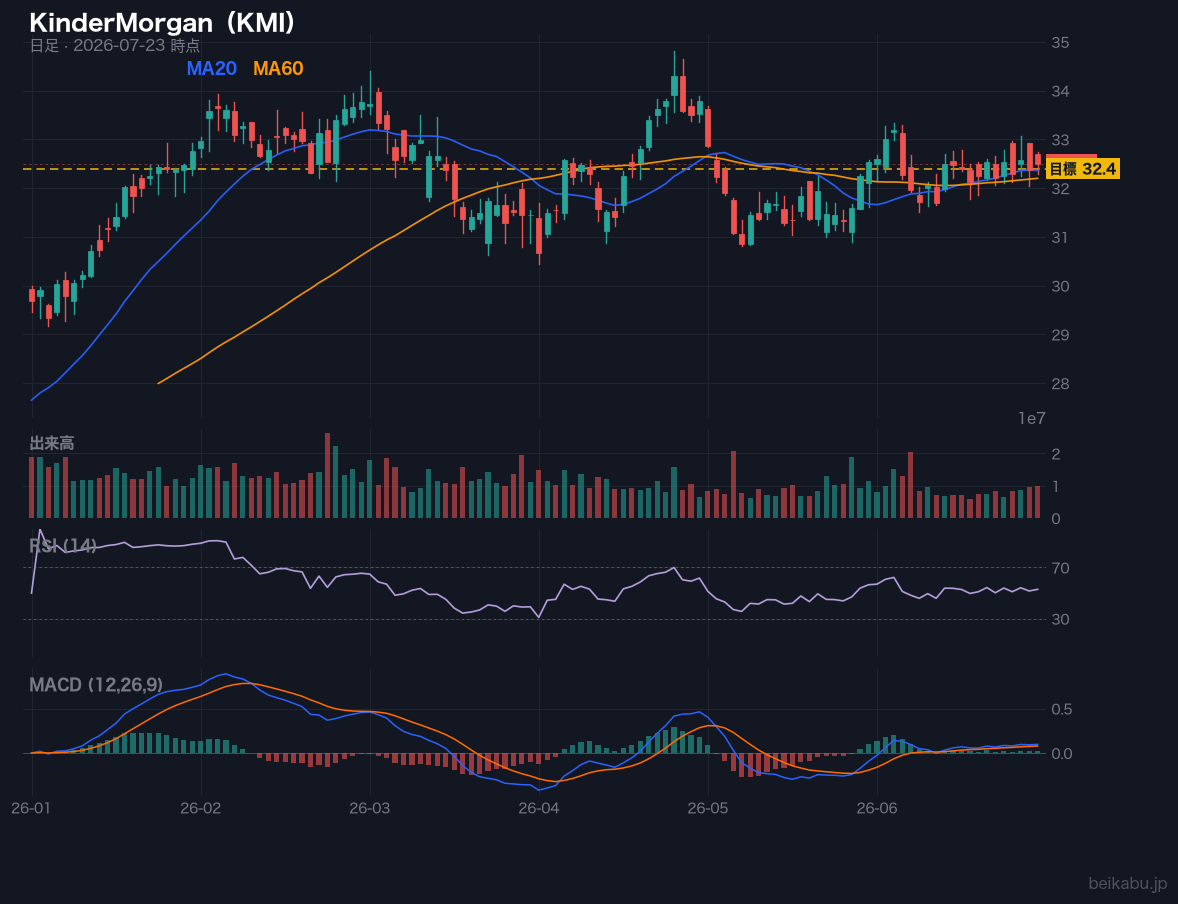Click the 28 price axis label
This screenshot has width=1178, height=904.
1060,384
